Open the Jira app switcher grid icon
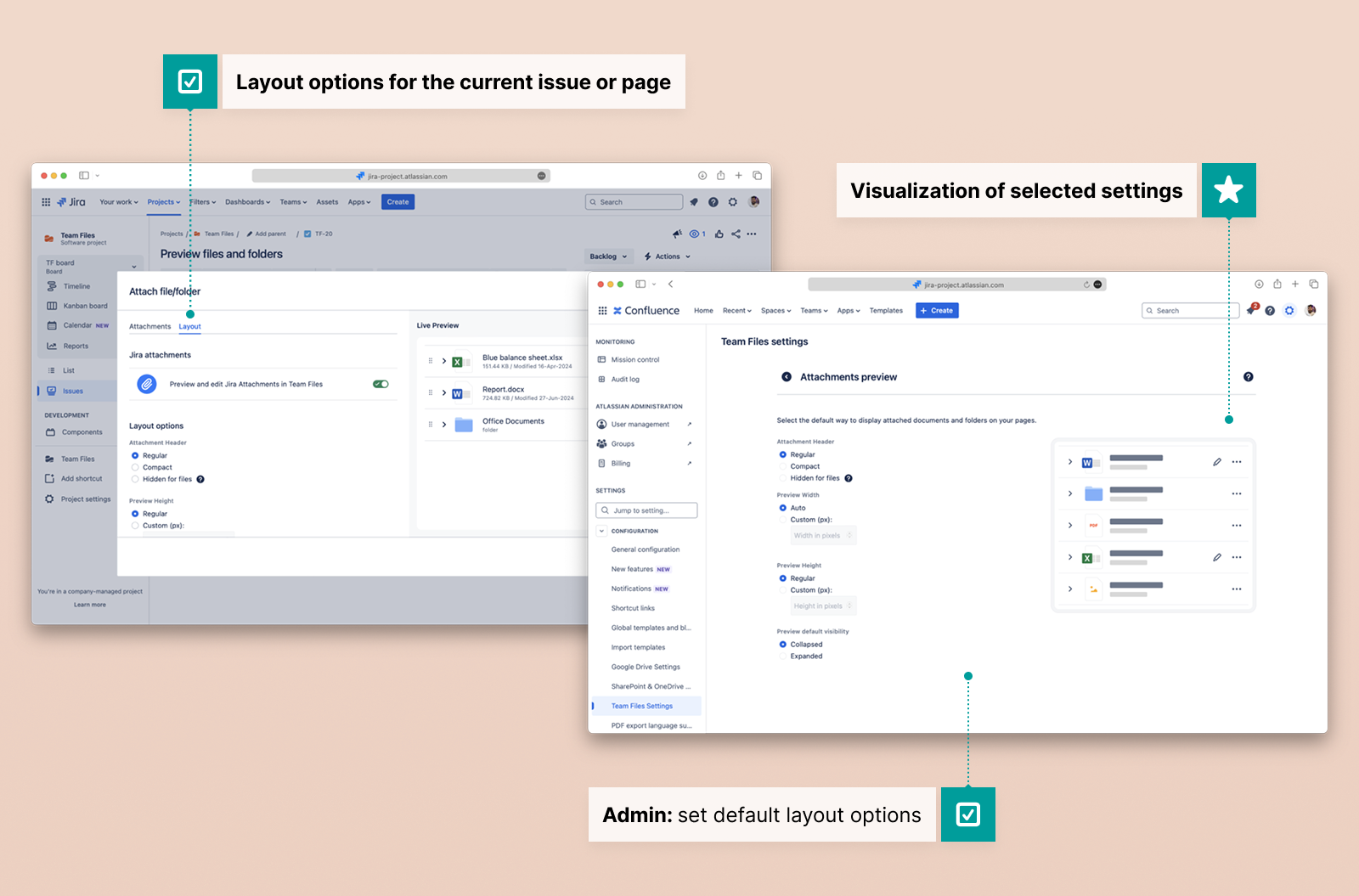The image size is (1359, 896). click(46, 202)
